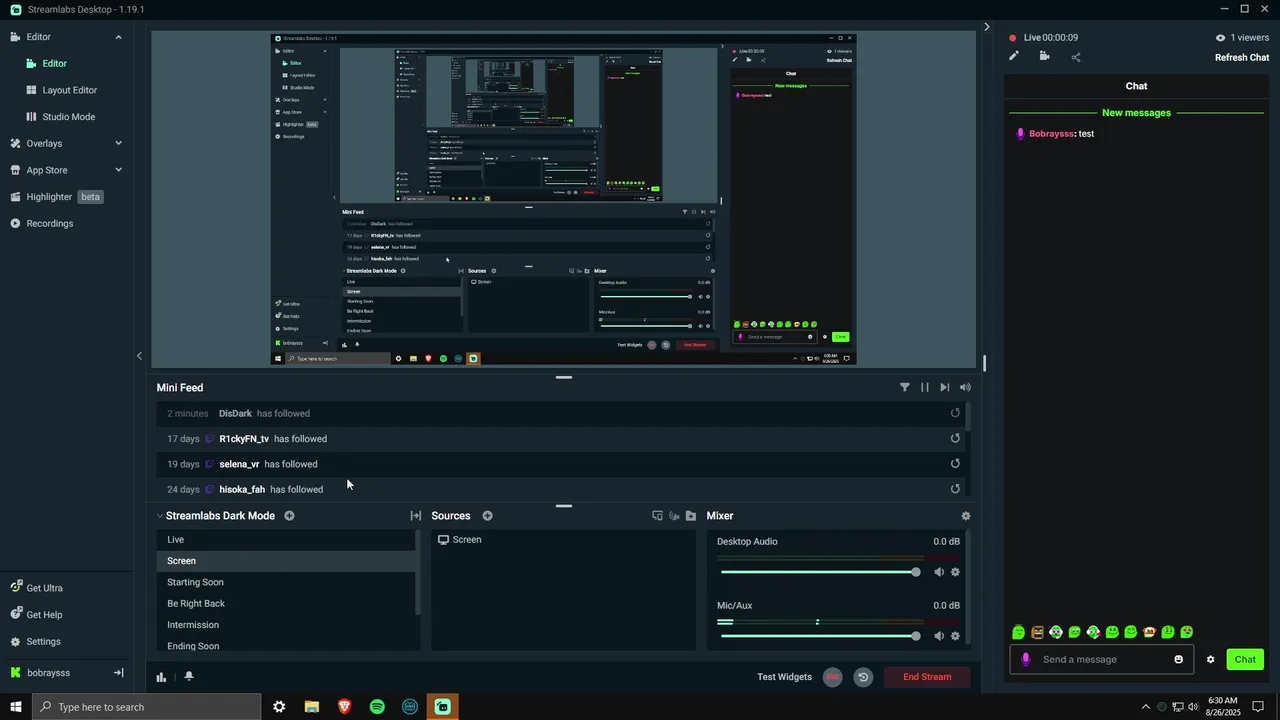Image resolution: width=1280 pixels, height=720 pixels.
Task: Click the green Chat send button
Action: coord(1245,659)
